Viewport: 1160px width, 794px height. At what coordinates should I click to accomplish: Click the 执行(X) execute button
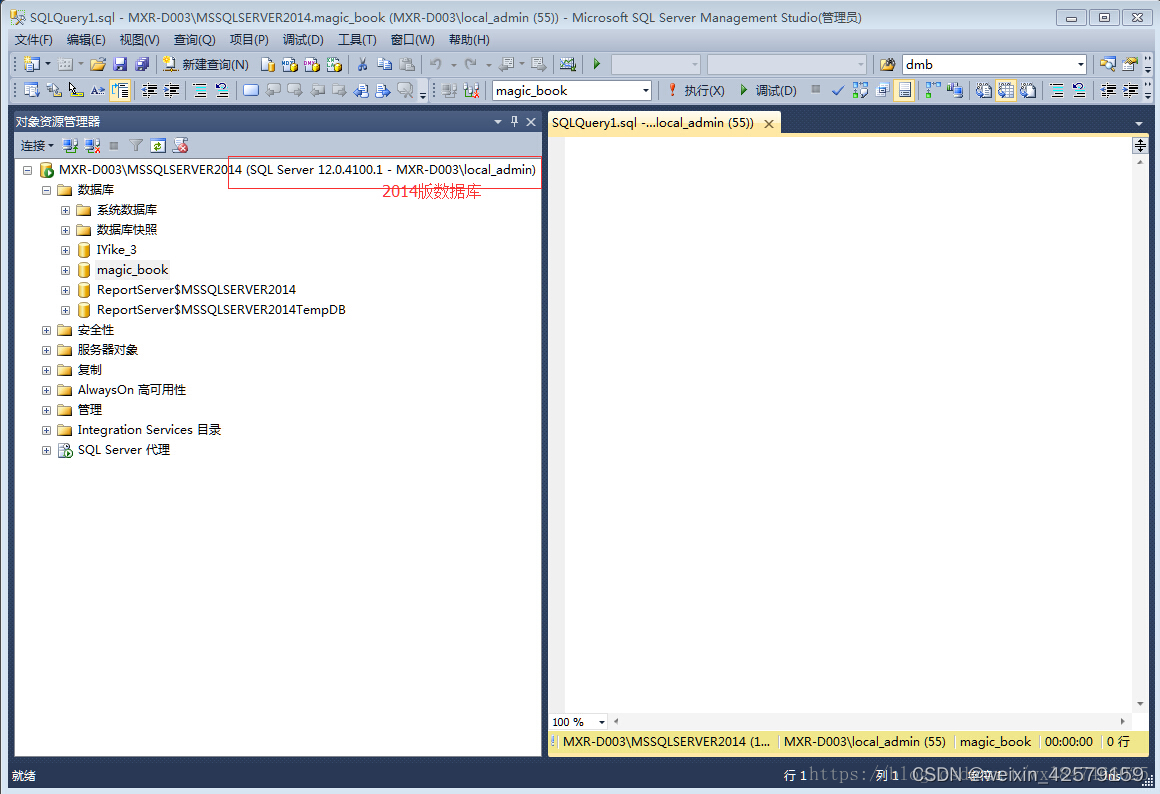click(x=695, y=90)
